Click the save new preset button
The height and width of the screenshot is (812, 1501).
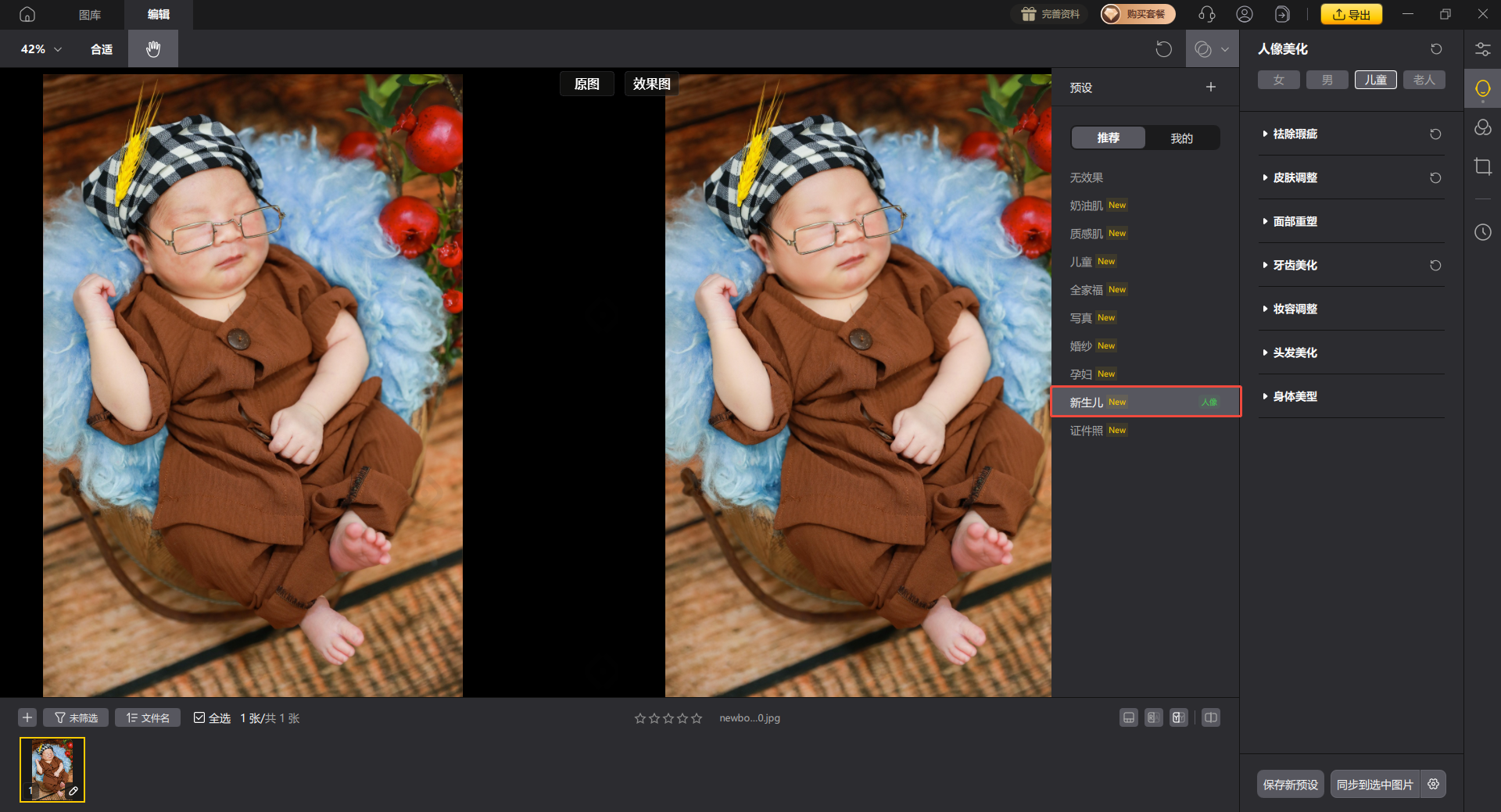[x=1290, y=785]
